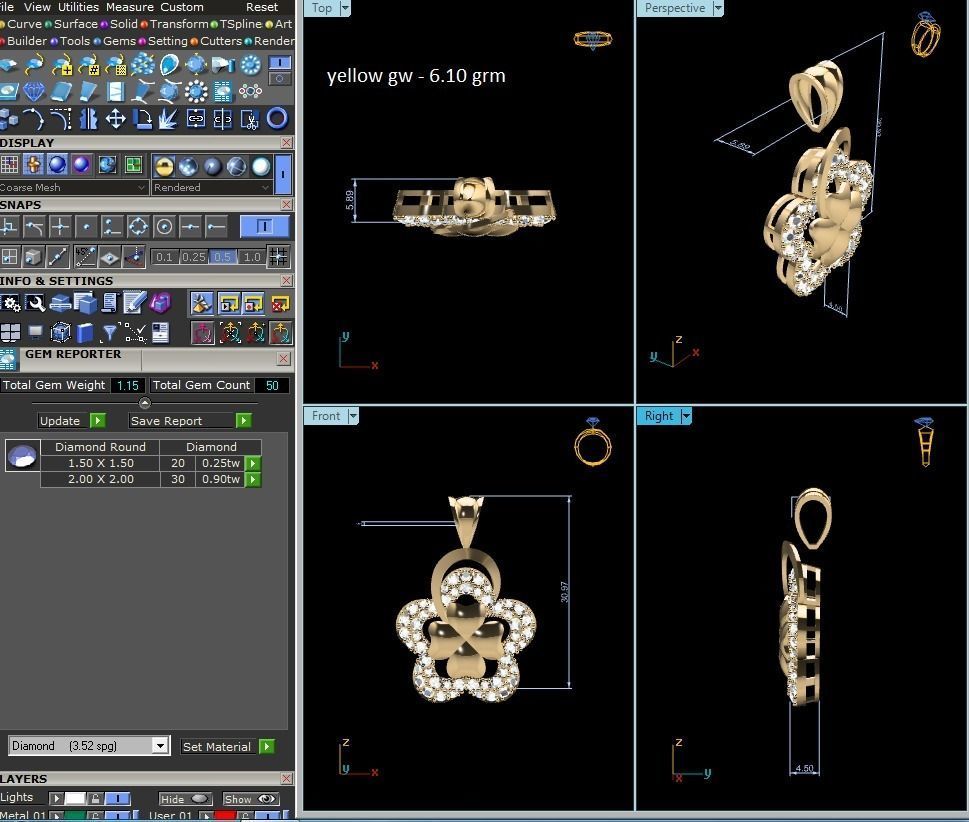Click the trim scissors tool icon
969x822 pixels.
pos(250,118)
